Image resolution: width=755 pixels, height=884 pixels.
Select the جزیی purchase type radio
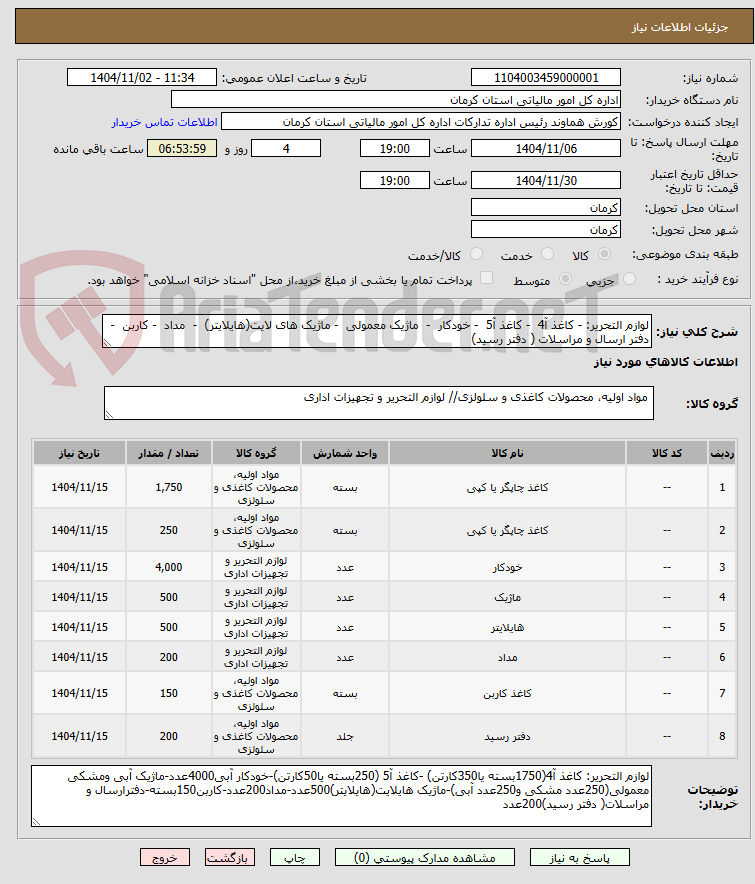(x=629, y=279)
